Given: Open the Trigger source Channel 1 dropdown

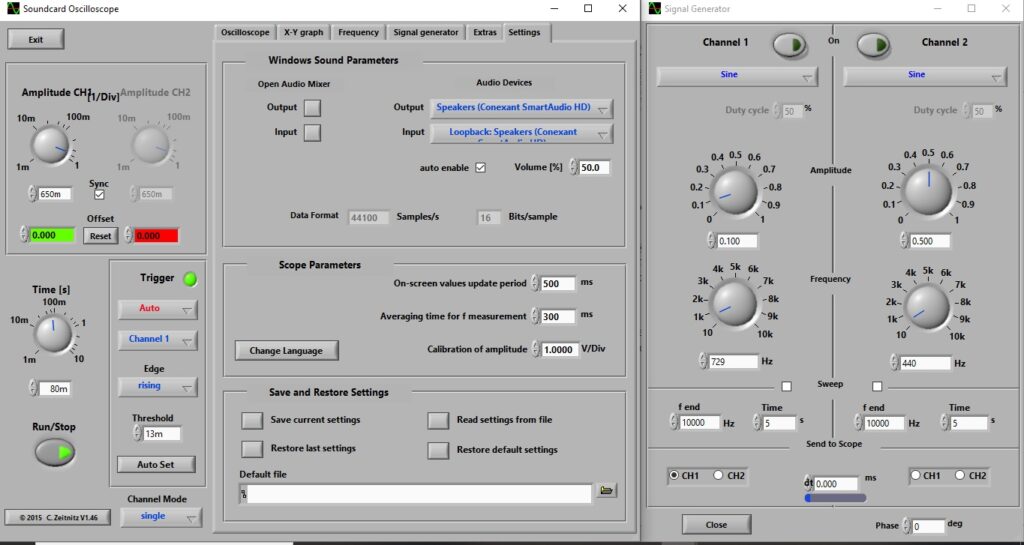Looking at the screenshot, I should tap(157, 339).
